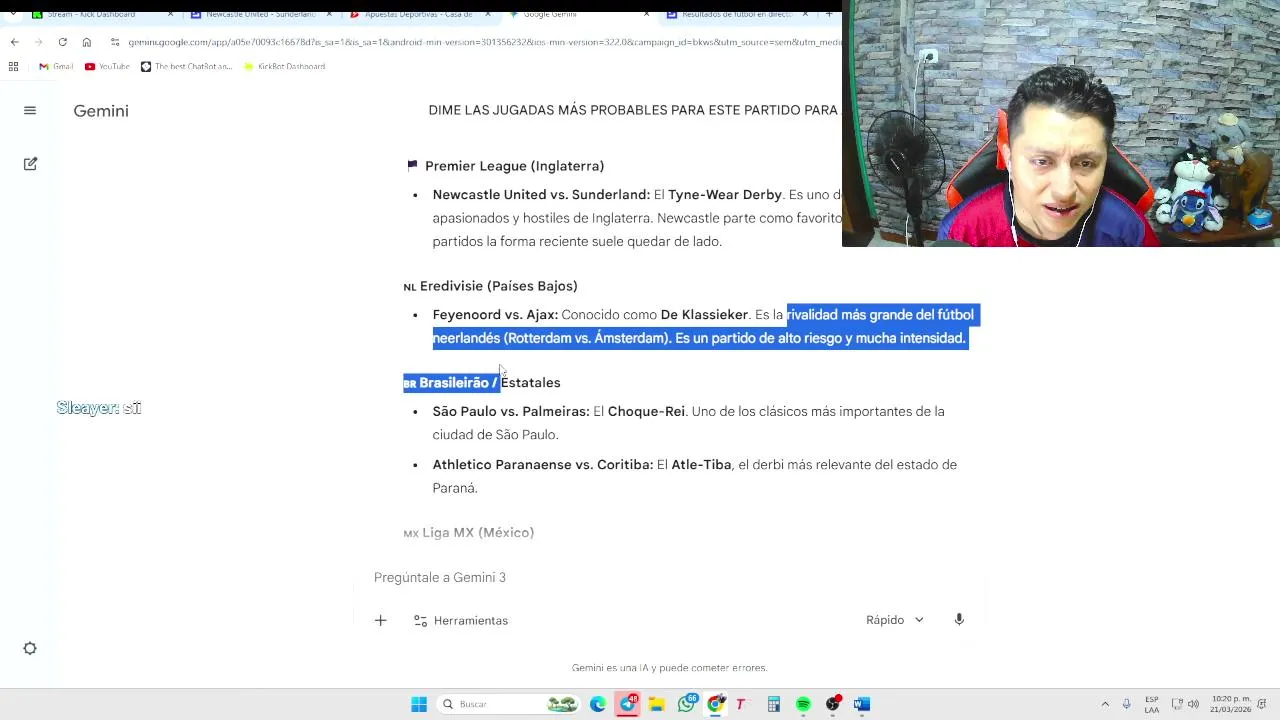Click the site information icon in address bar
Screen dimensions: 1280x720
(115, 42)
